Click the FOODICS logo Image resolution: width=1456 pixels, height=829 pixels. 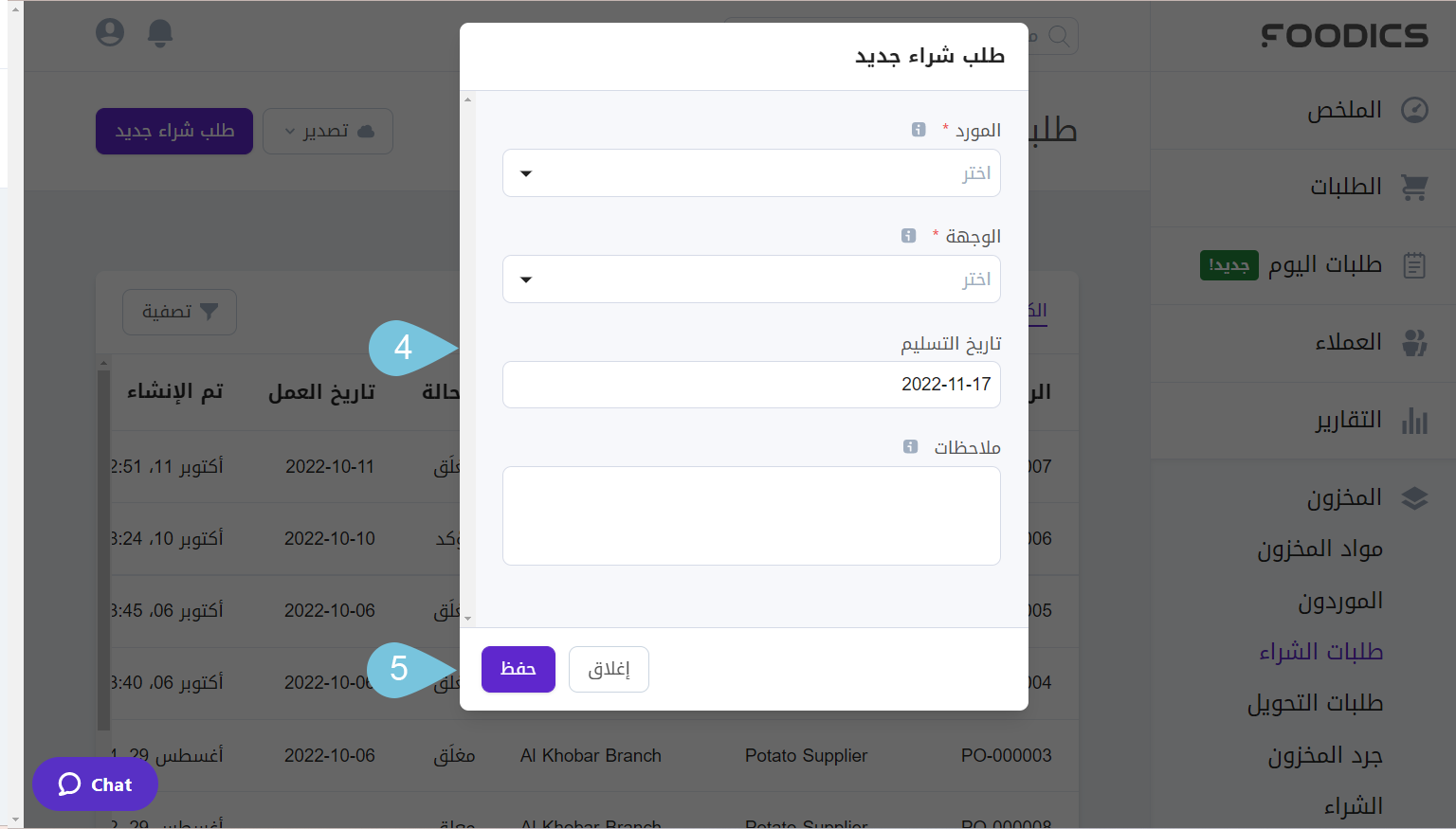pyautogui.click(x=1344, y=35)
